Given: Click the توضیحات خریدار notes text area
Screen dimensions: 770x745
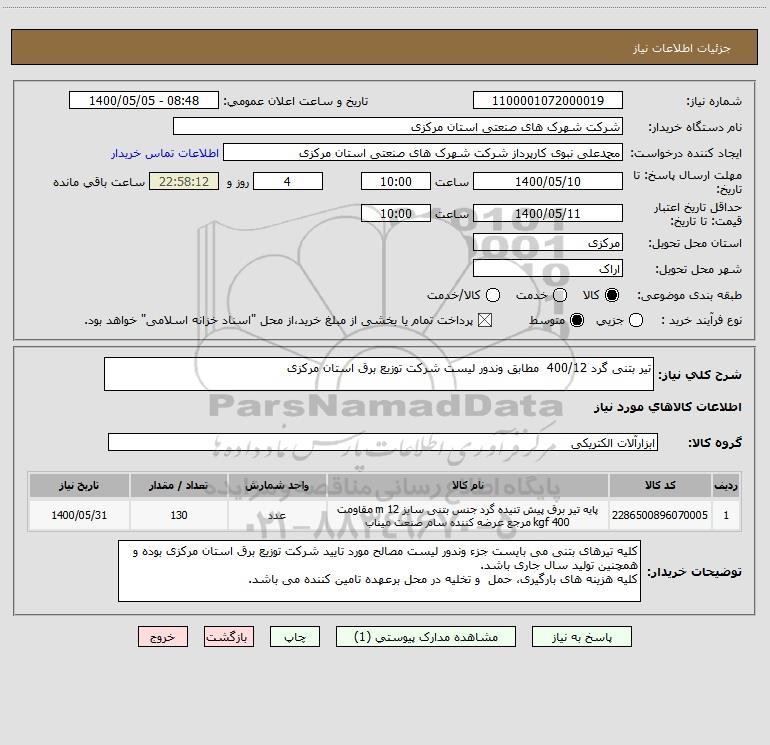Looking at the screenshot, I should [379, 571].
